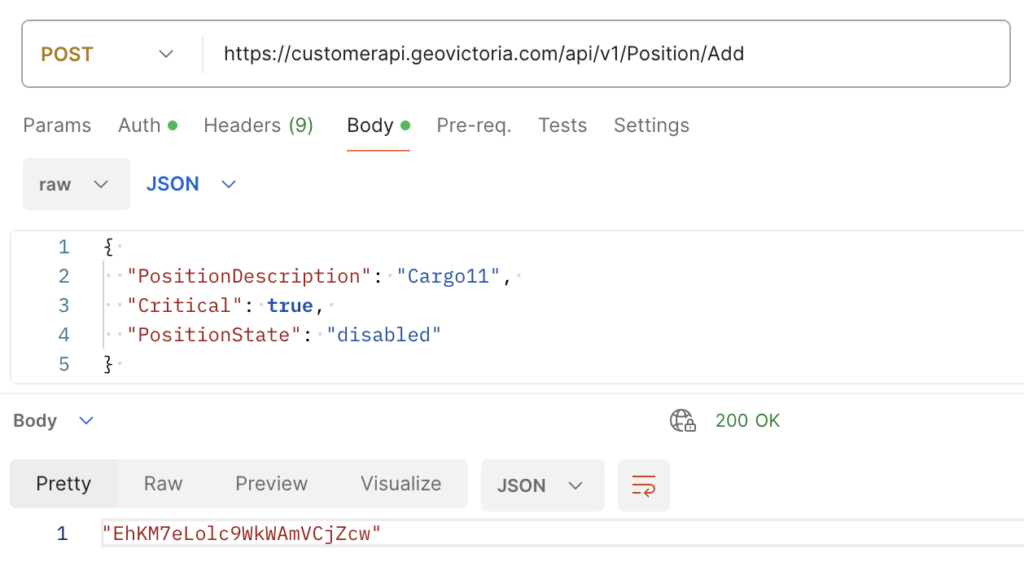Open the blue JSON language dropdown
This screenshot has width=1024, height=562.
coord(191,184)
